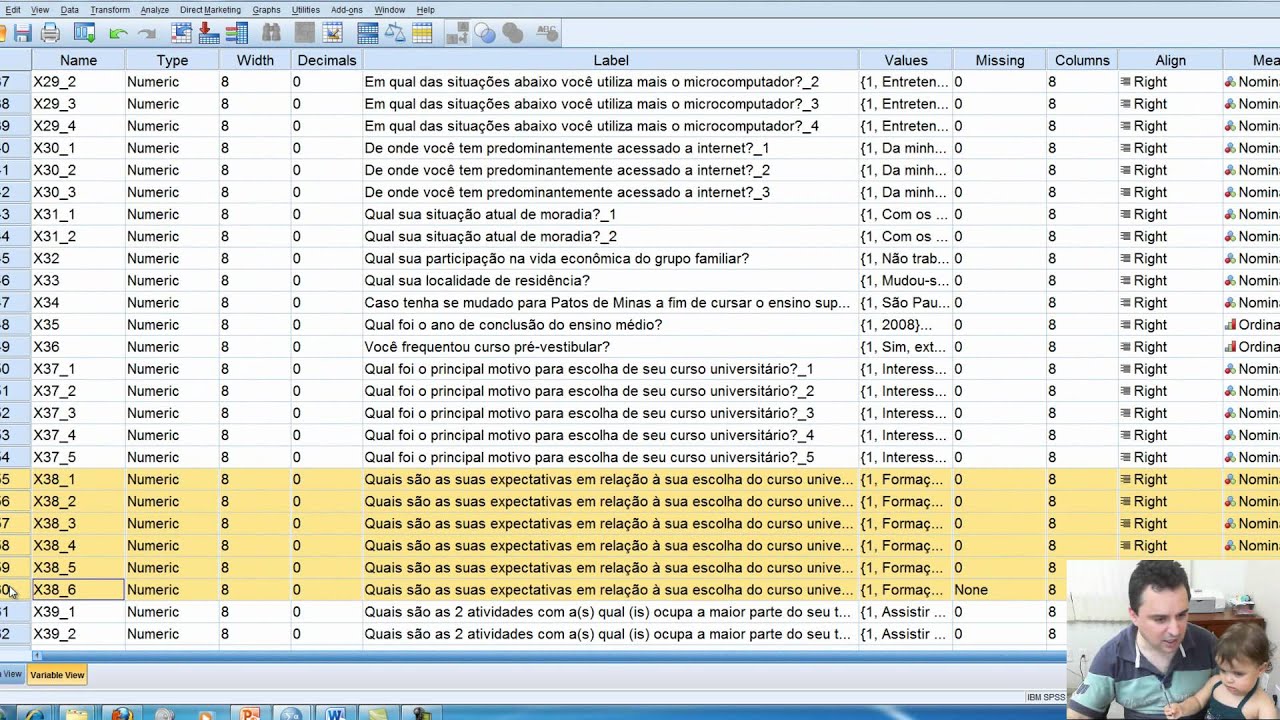Viewport: 1280px width, 720px height.
Task: Click the Values cell '{1, 2008}...' in row X35
Action: pyautogui.click(x=905, y=325)
